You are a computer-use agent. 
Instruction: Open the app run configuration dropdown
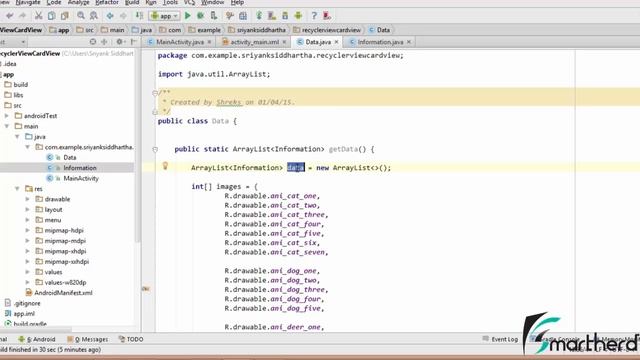coord(164,16)
